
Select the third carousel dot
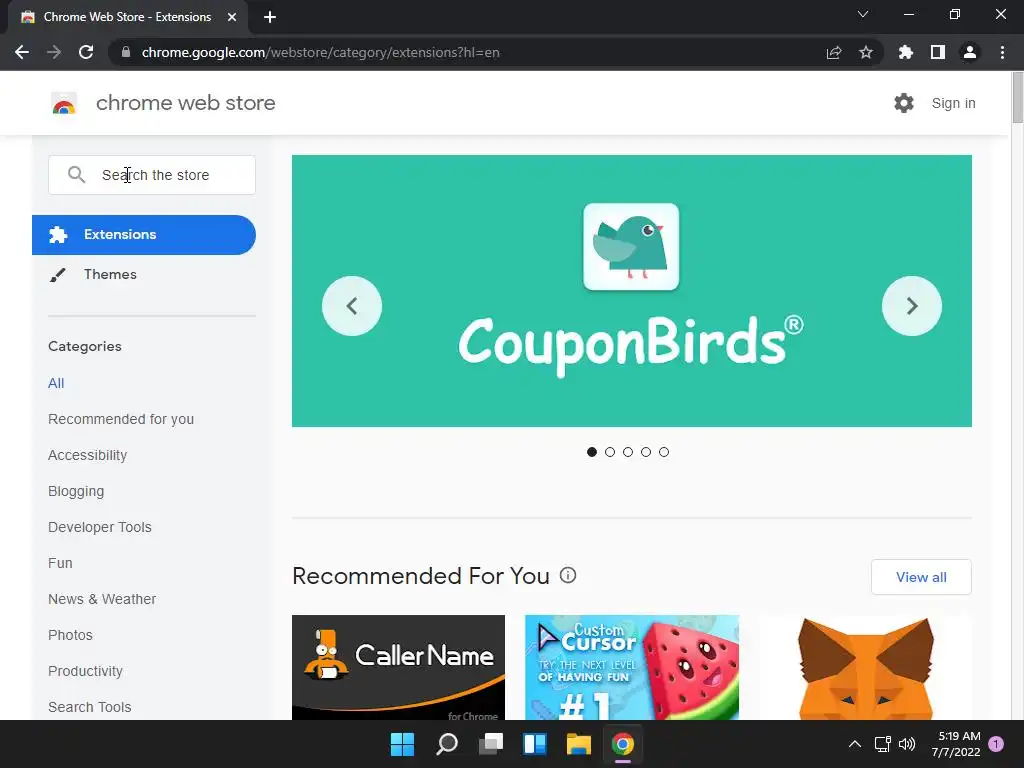coord(628,452)
